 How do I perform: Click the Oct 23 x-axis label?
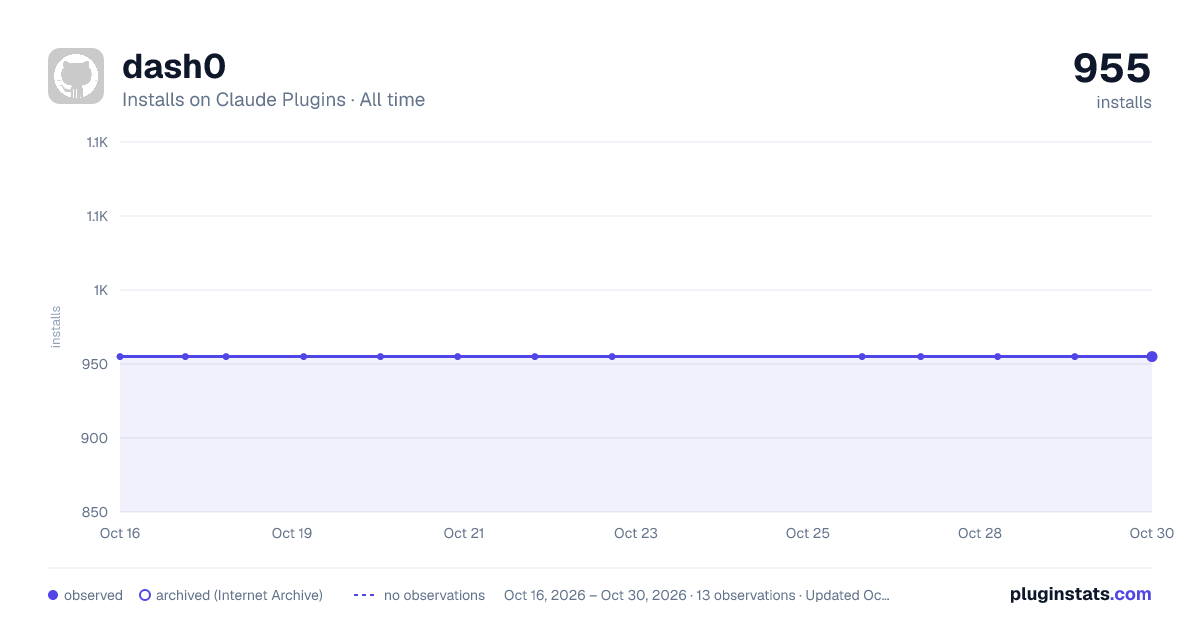(x=636, y=533)
